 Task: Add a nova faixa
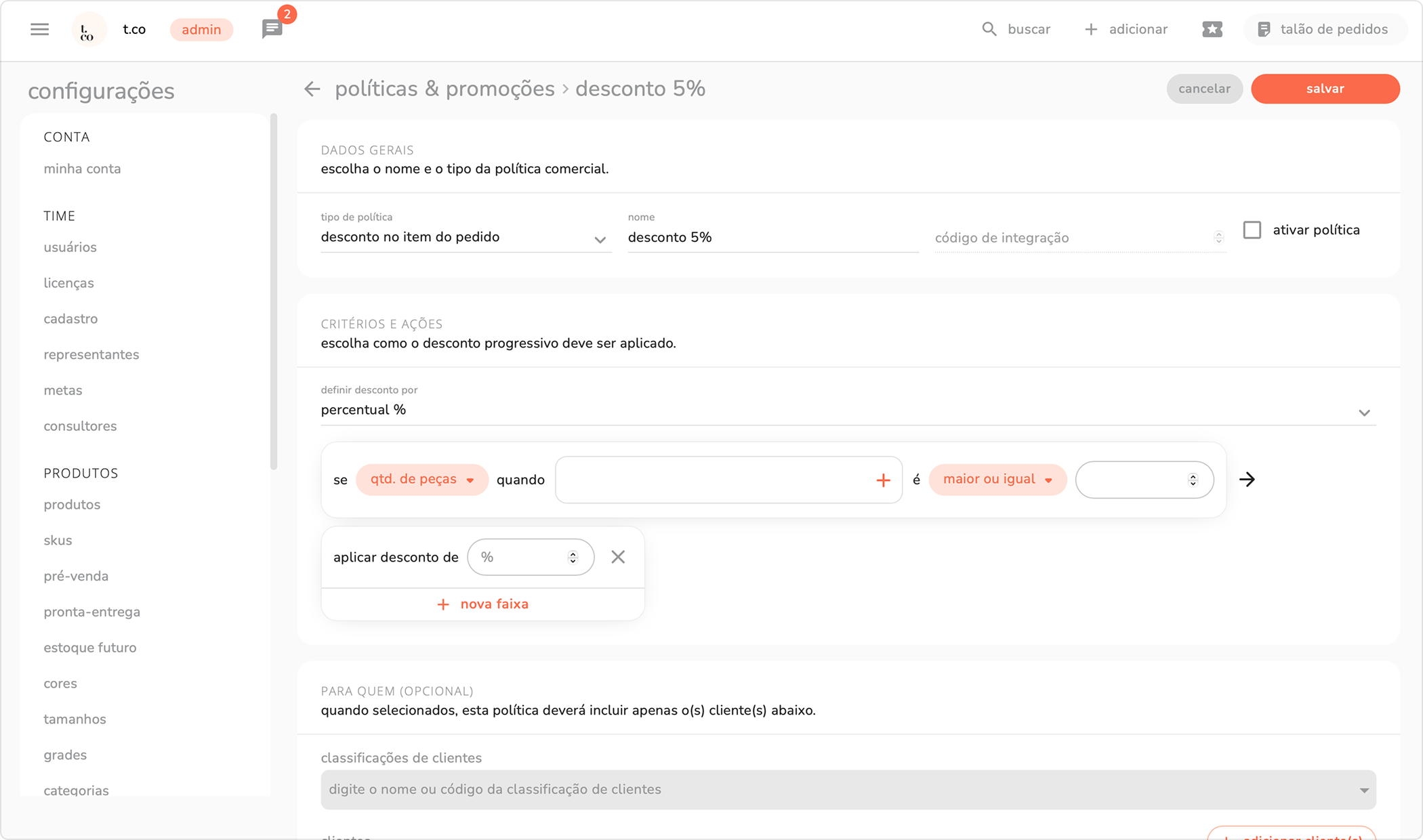point(482,604)
